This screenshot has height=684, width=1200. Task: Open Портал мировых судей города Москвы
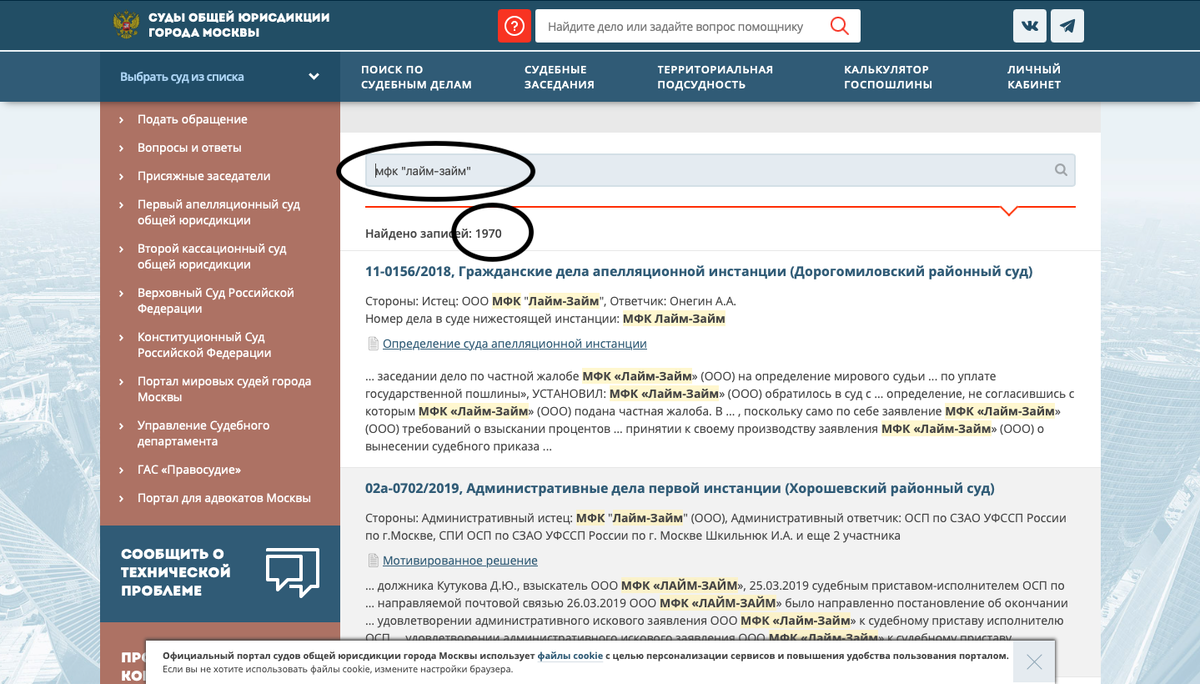click(x=224, y=389)
